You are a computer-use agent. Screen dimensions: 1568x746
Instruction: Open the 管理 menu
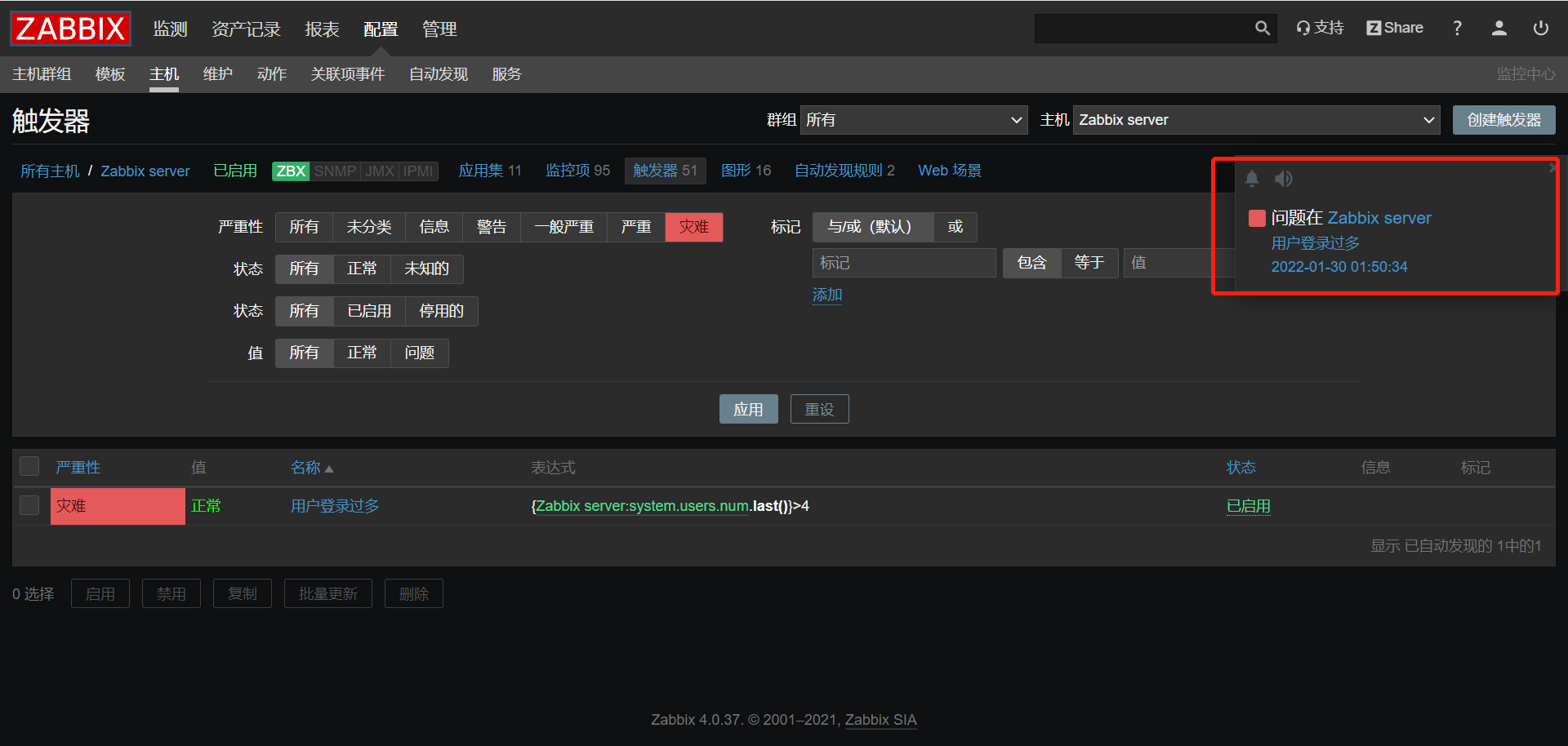click(x=439, y=29)
